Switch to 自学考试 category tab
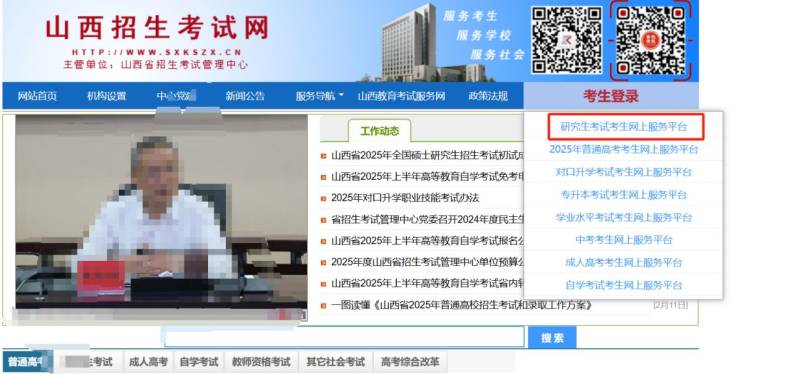Viewport: 800px width, 374px height. pyautogui.click(x=198, y=362)
